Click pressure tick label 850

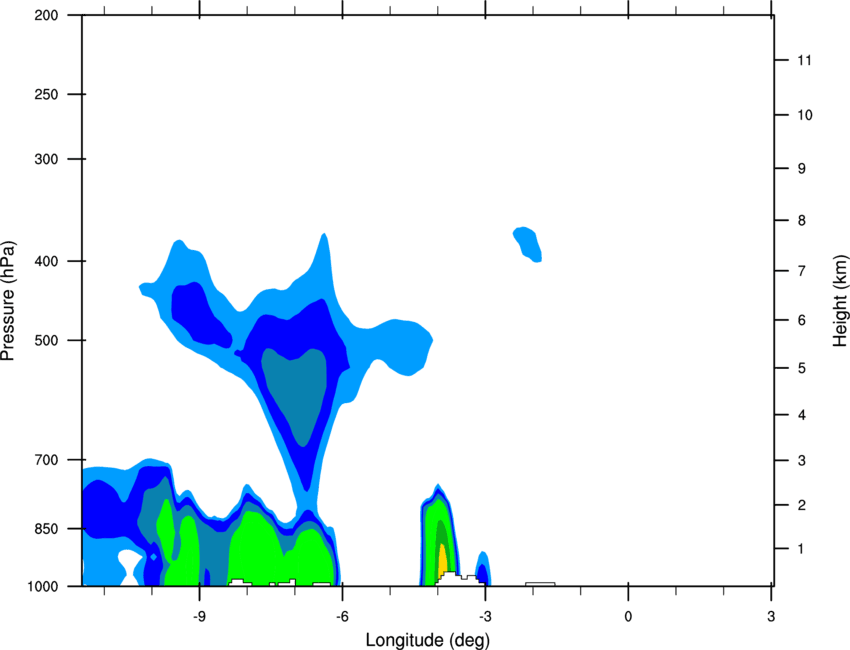(46, 529)
